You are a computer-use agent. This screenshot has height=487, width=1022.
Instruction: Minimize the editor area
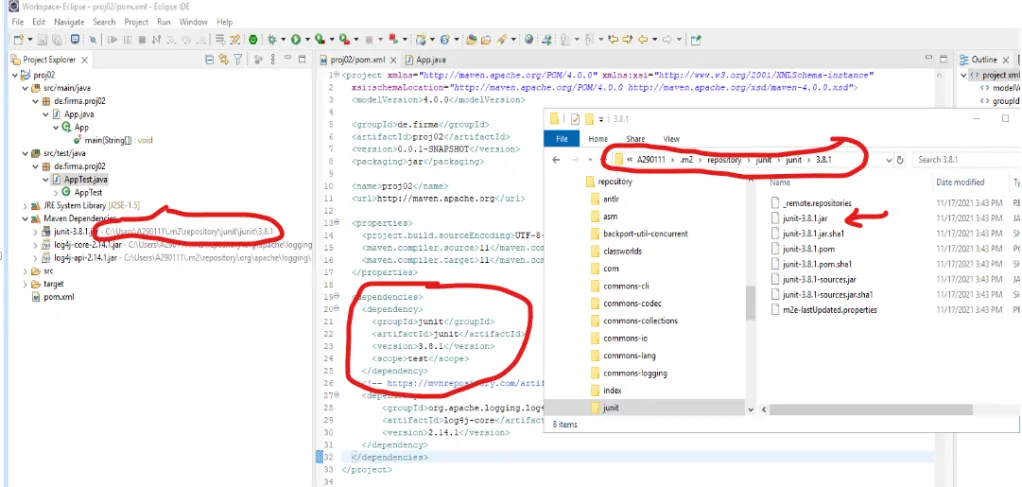point(929,59)
